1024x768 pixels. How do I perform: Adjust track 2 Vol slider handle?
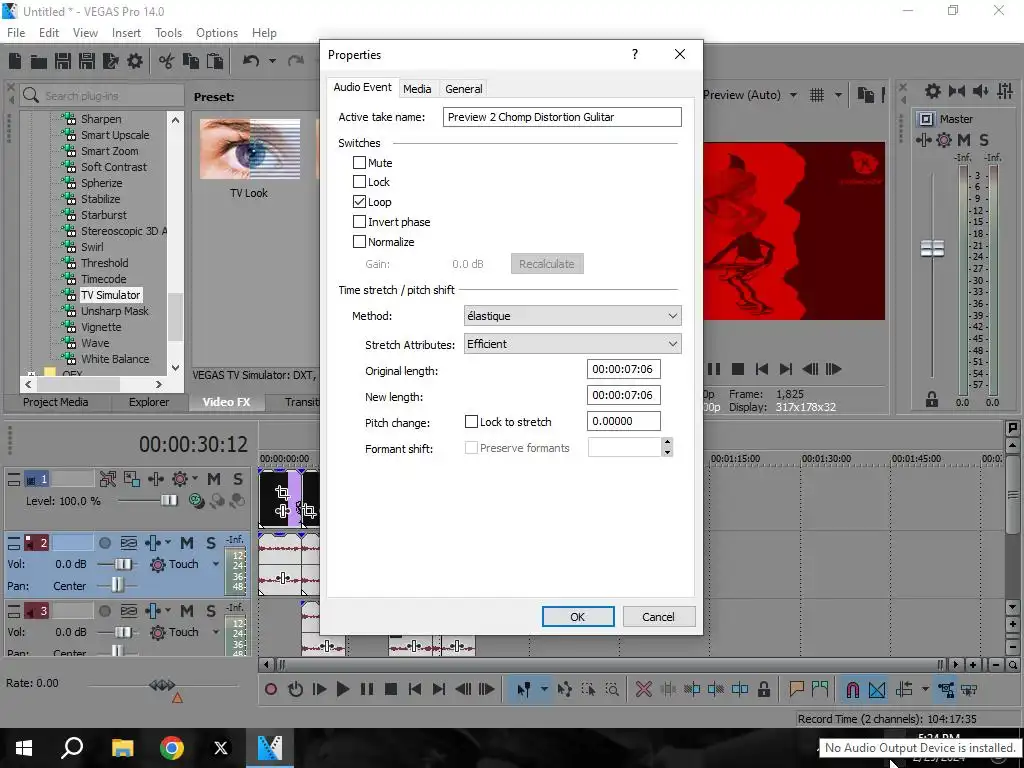click(x=122, y=564)
